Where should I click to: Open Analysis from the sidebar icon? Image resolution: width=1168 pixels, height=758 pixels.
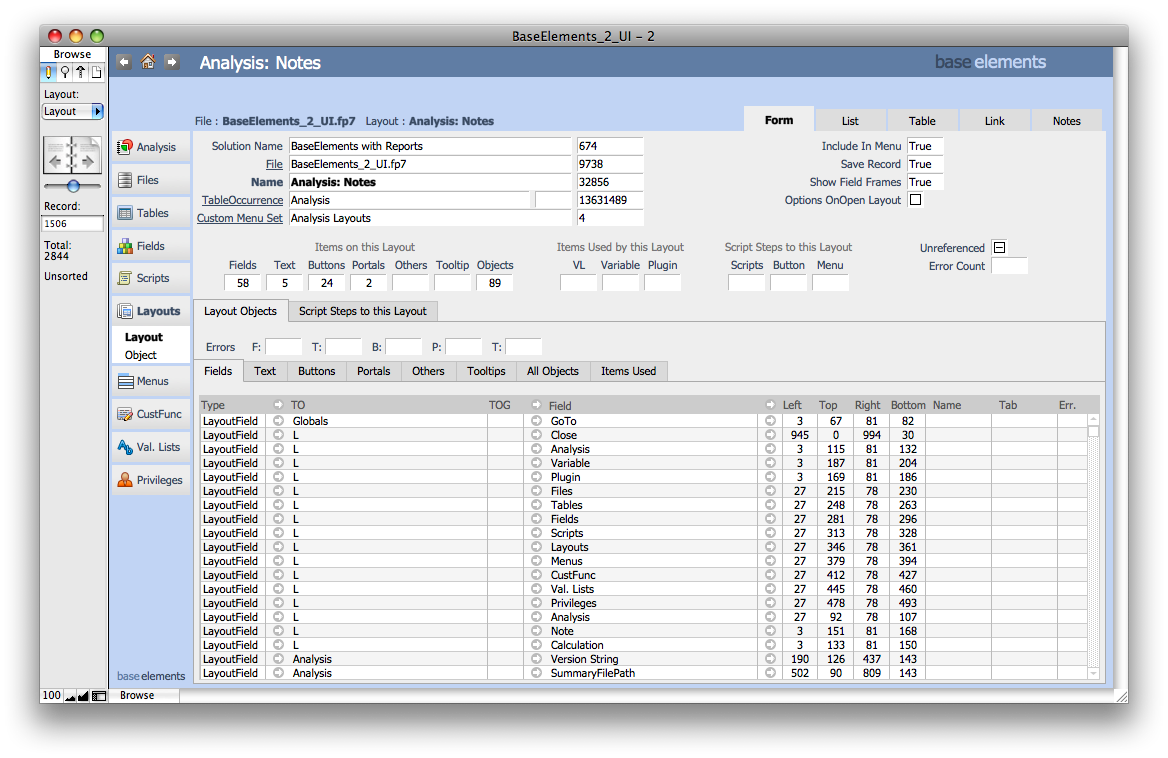pos(125,147)
